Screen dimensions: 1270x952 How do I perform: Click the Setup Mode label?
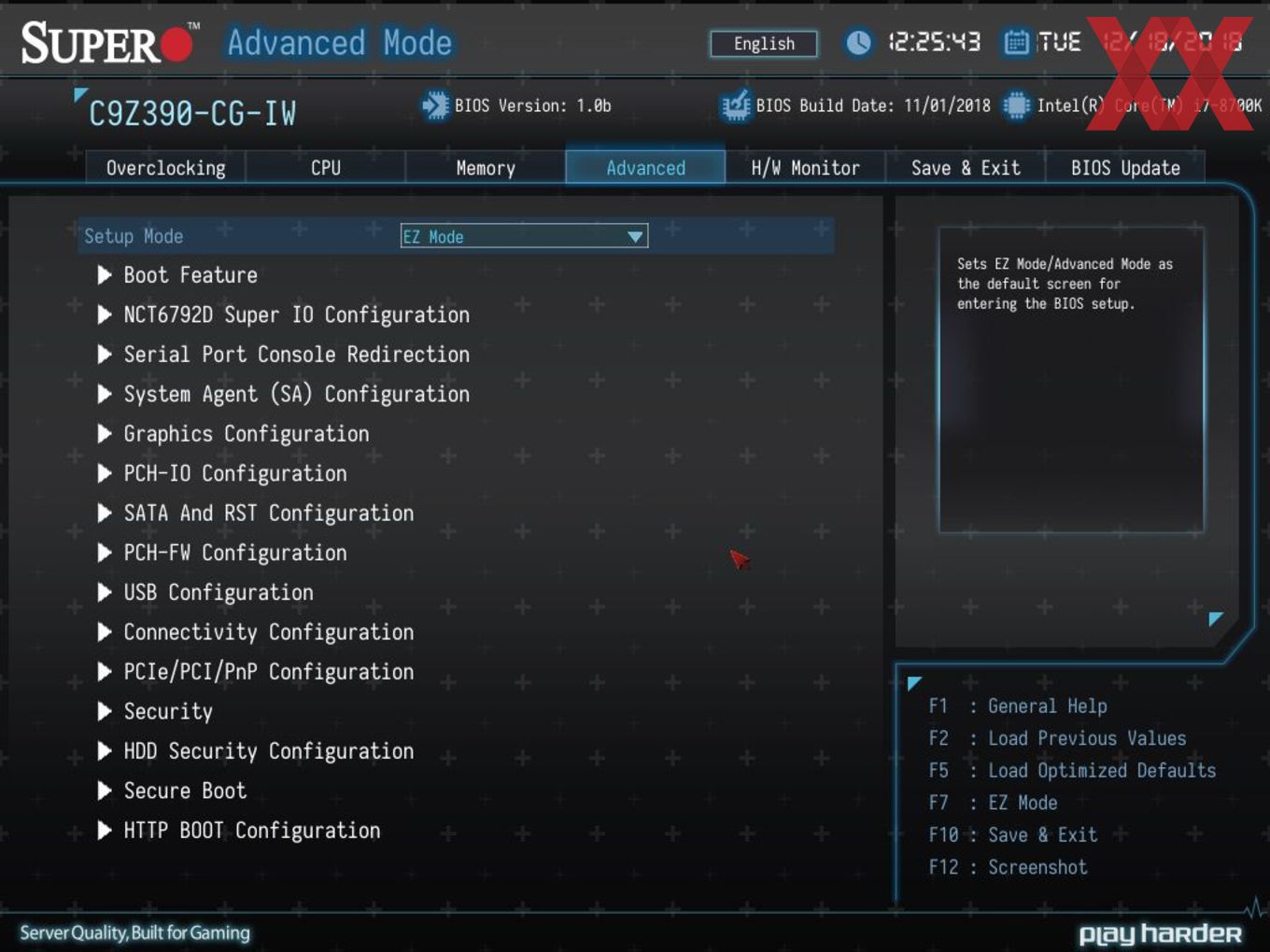tap(134, 236)
